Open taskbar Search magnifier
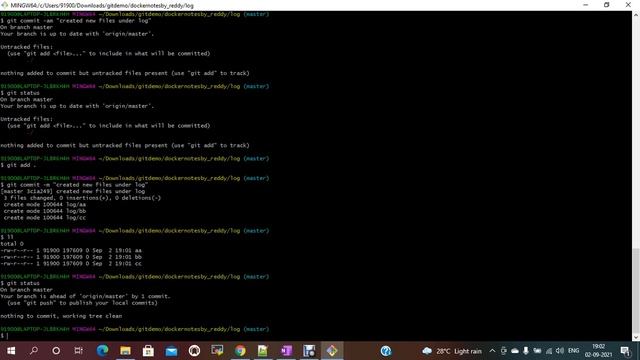The width and height of the screenshot is (640, 360). [34, 351]
